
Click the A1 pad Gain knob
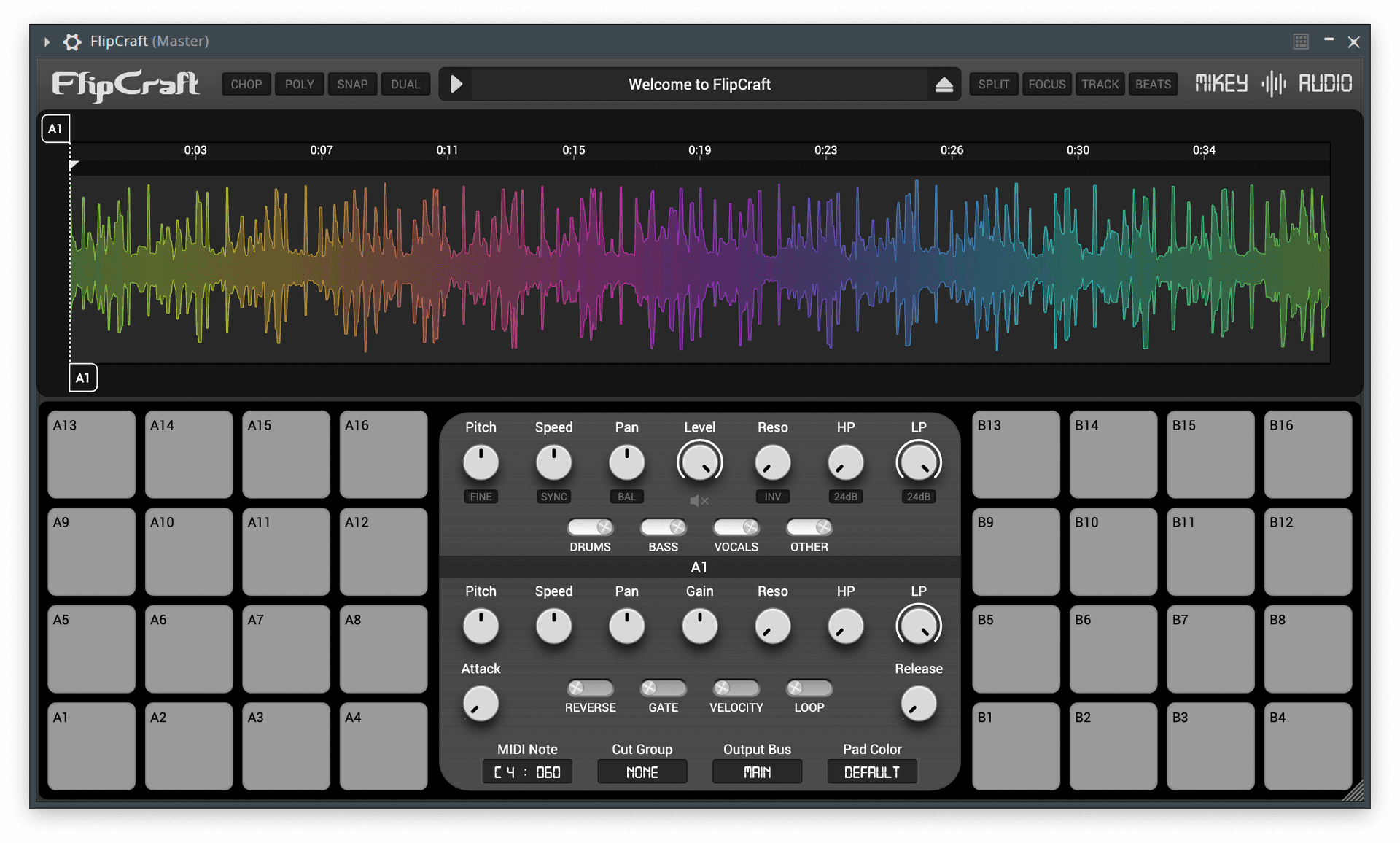[700, 626]
